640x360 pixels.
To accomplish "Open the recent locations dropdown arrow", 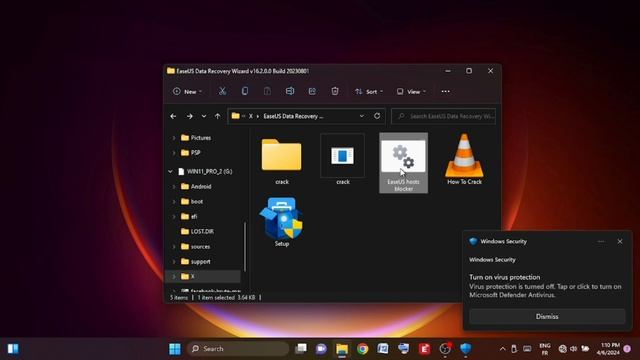I will (x=204, y=116).
